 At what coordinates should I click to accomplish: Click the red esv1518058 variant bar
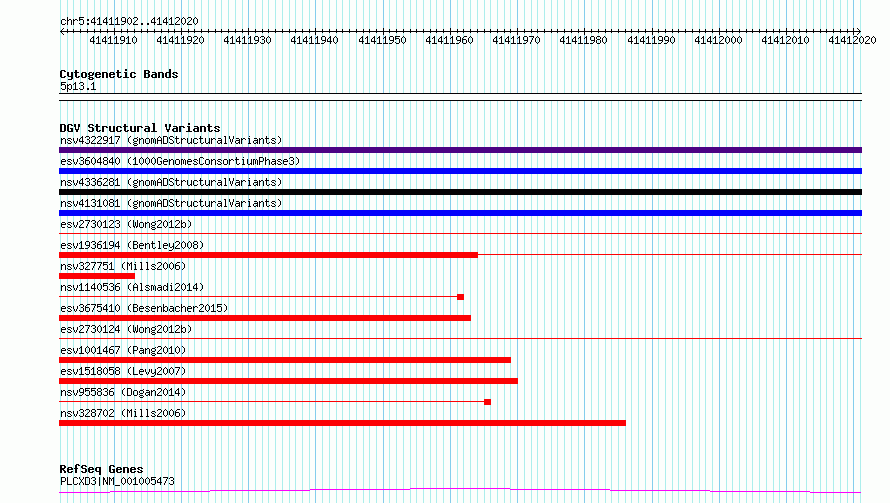tap(288, 381)
